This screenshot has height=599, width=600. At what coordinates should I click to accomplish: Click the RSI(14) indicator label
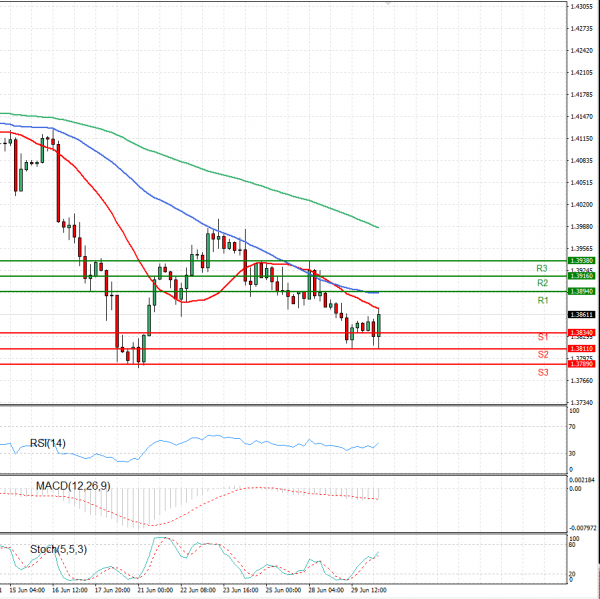[48, 443]
